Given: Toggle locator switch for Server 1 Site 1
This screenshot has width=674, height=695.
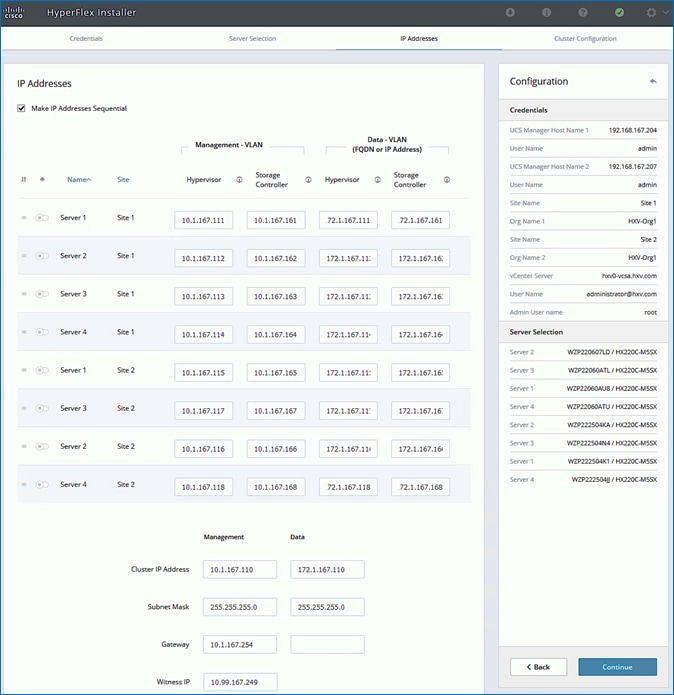Looking at the screenshot, I should point(42,218).
